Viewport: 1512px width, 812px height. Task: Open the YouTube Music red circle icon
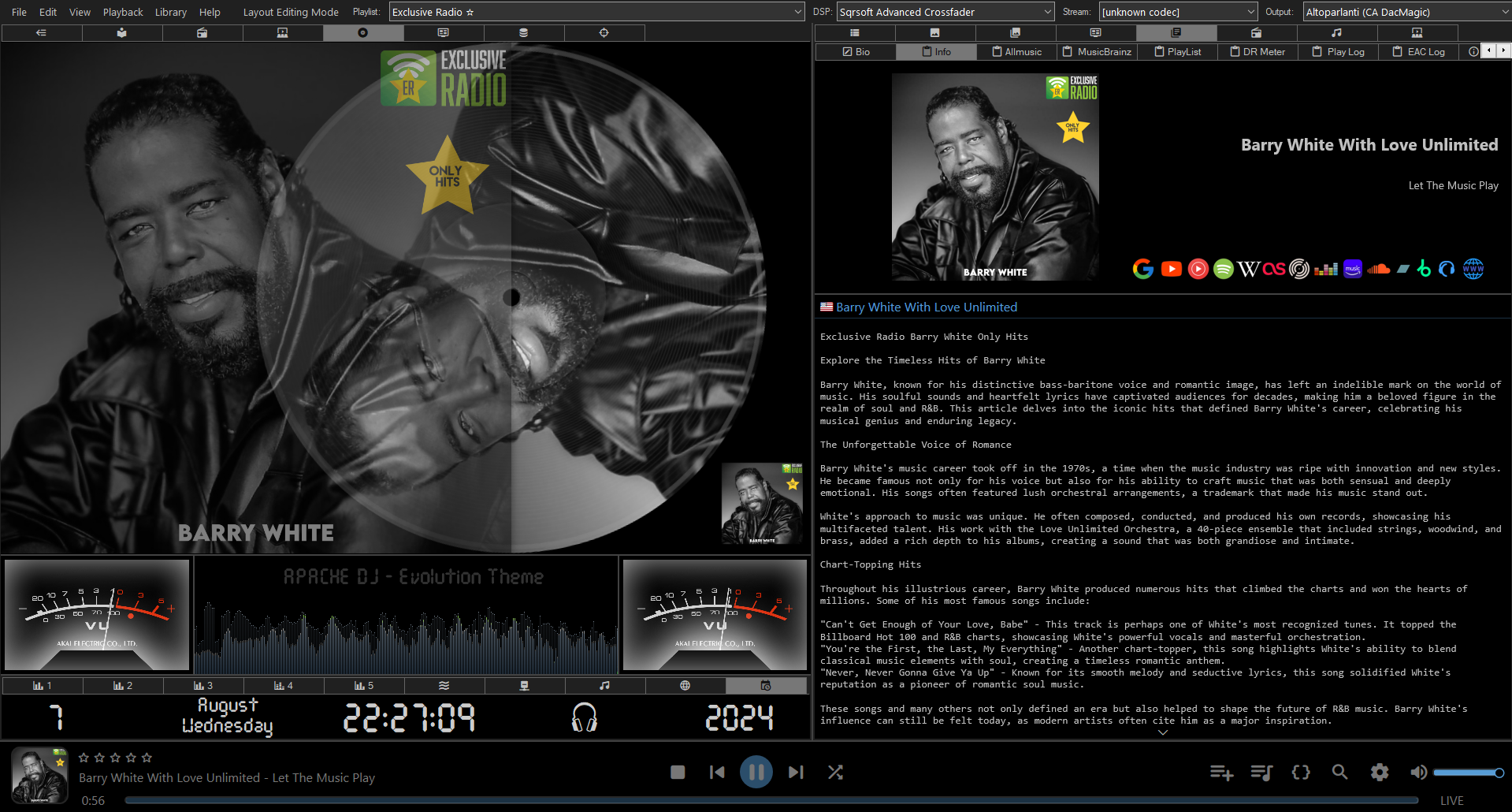click(1198, 269)
